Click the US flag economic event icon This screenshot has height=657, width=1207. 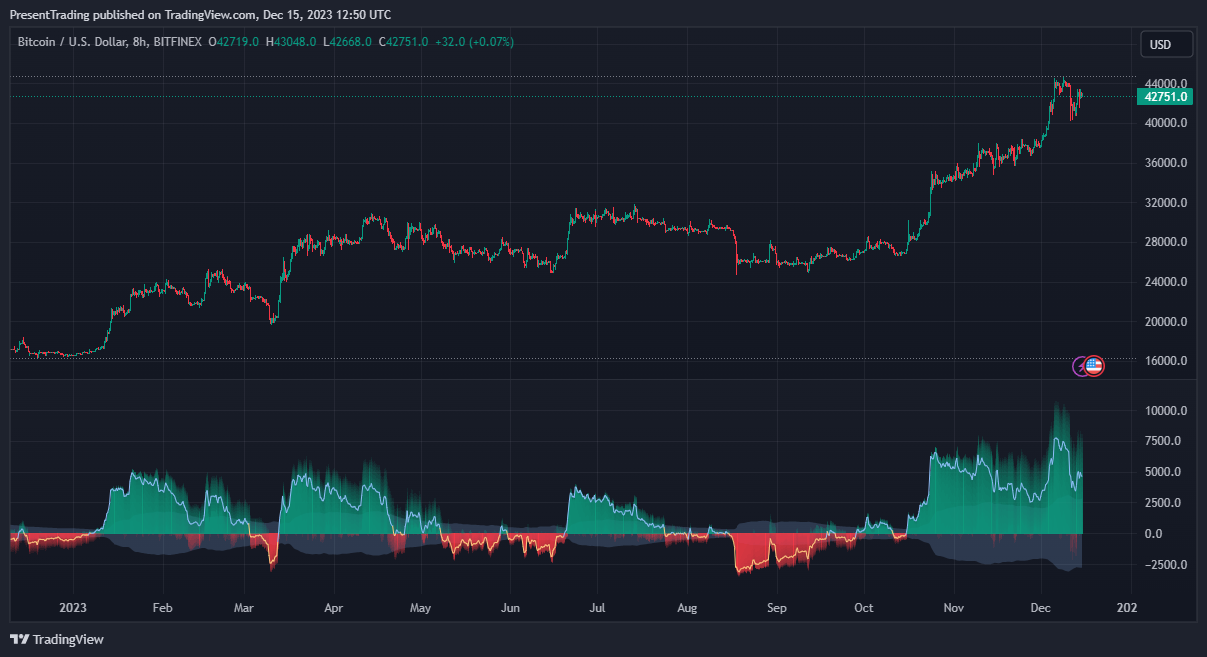pos(1094,366)
